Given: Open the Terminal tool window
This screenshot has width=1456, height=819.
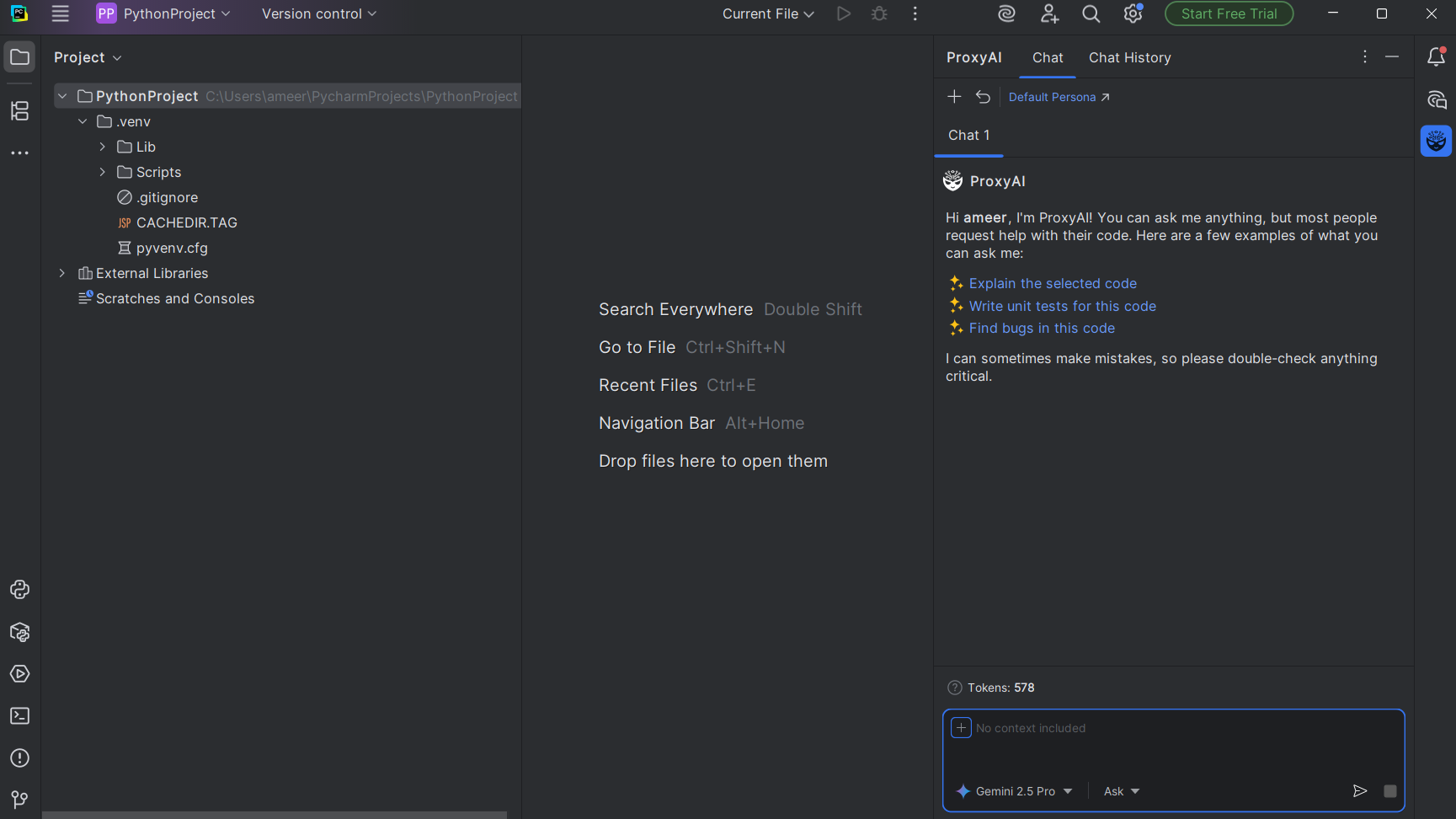Looking at the screenshot, I should pos(19,716).
